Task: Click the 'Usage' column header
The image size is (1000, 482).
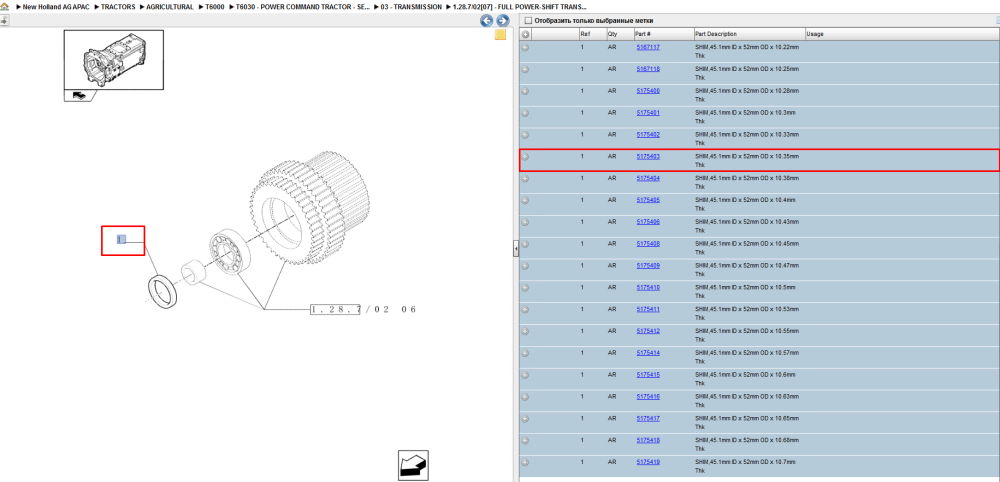Action: click(815, 34)
